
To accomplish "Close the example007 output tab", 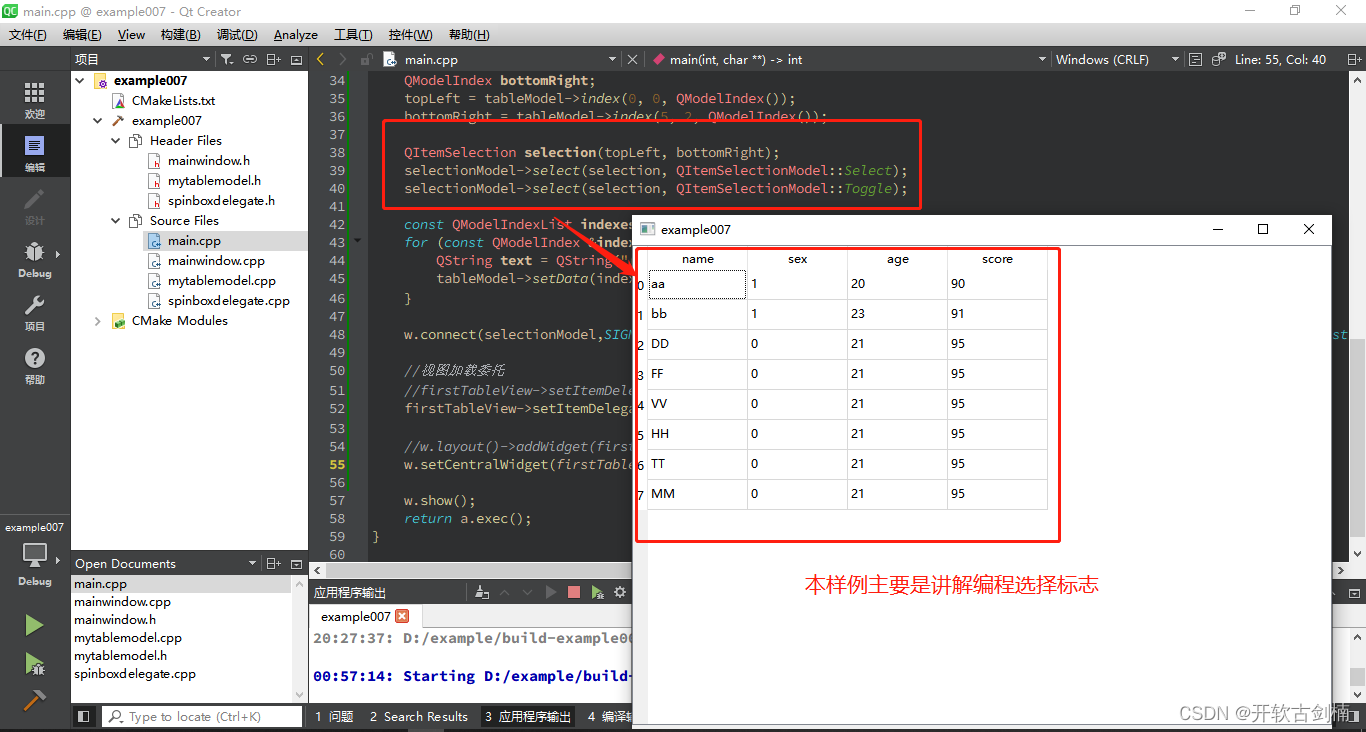I will coord(402,616).
